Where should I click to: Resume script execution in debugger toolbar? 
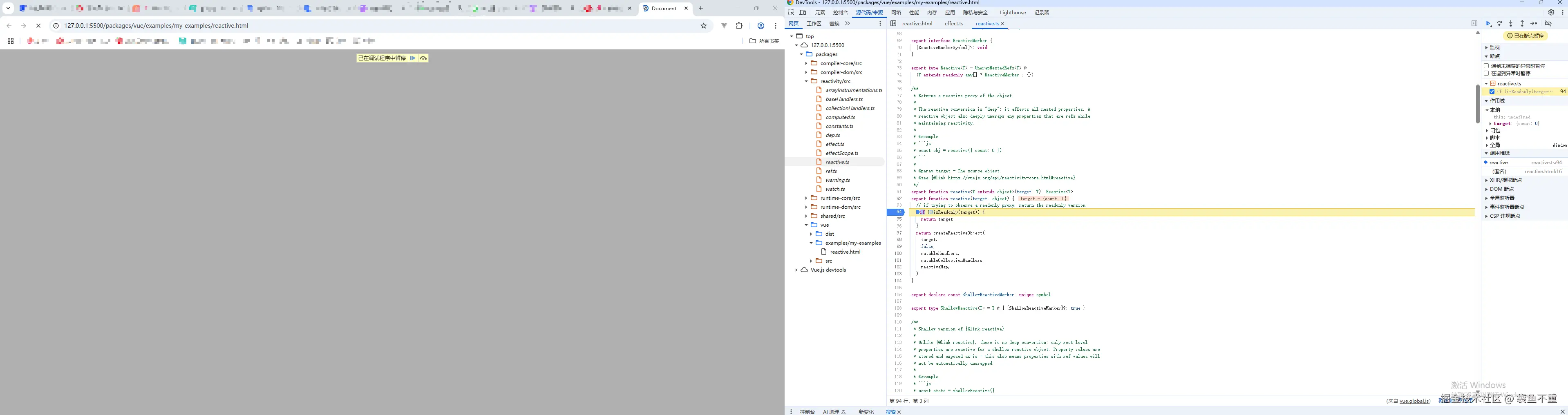tap(1487, 24)
